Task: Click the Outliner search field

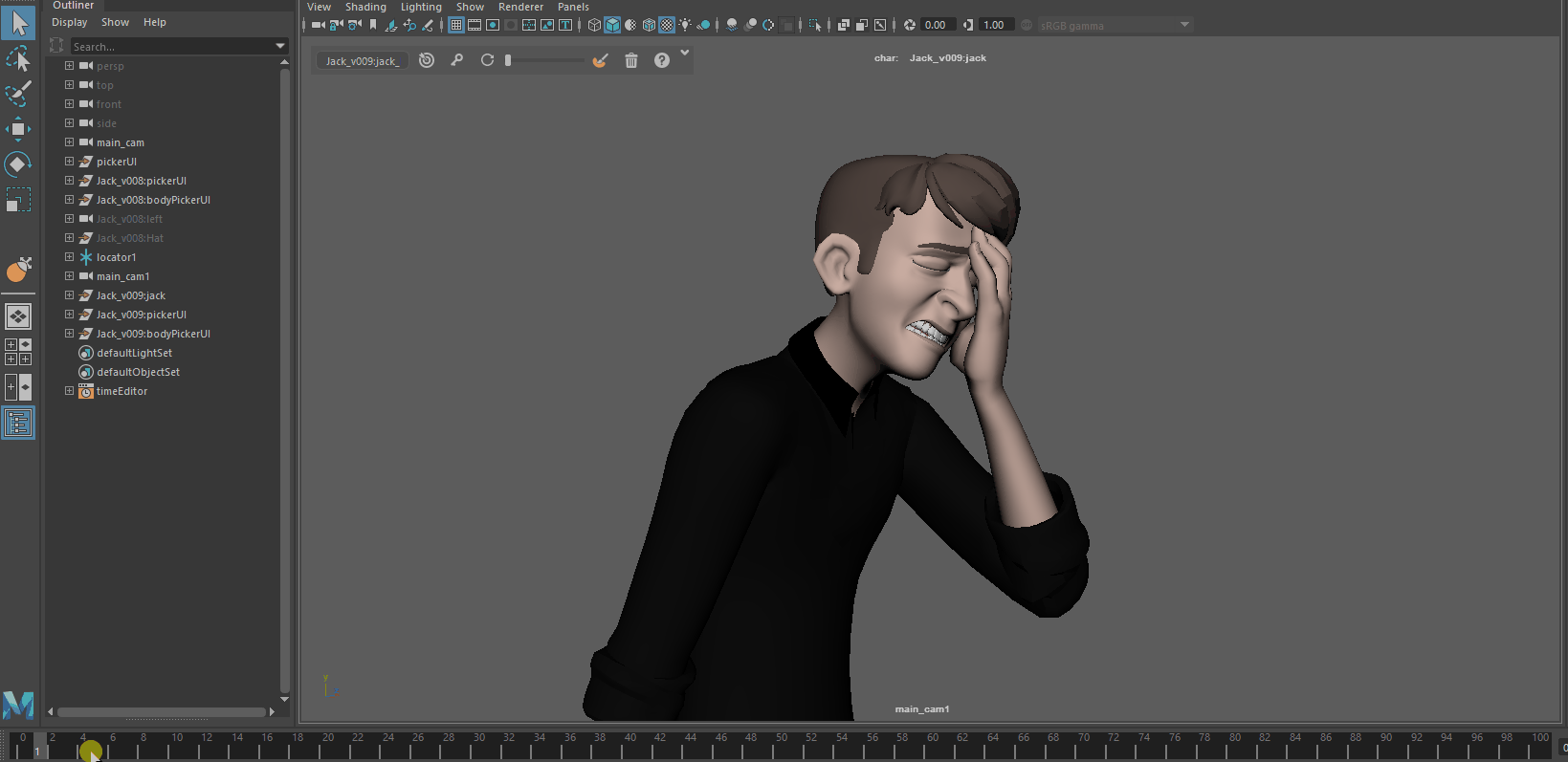Action: (172, 46)
